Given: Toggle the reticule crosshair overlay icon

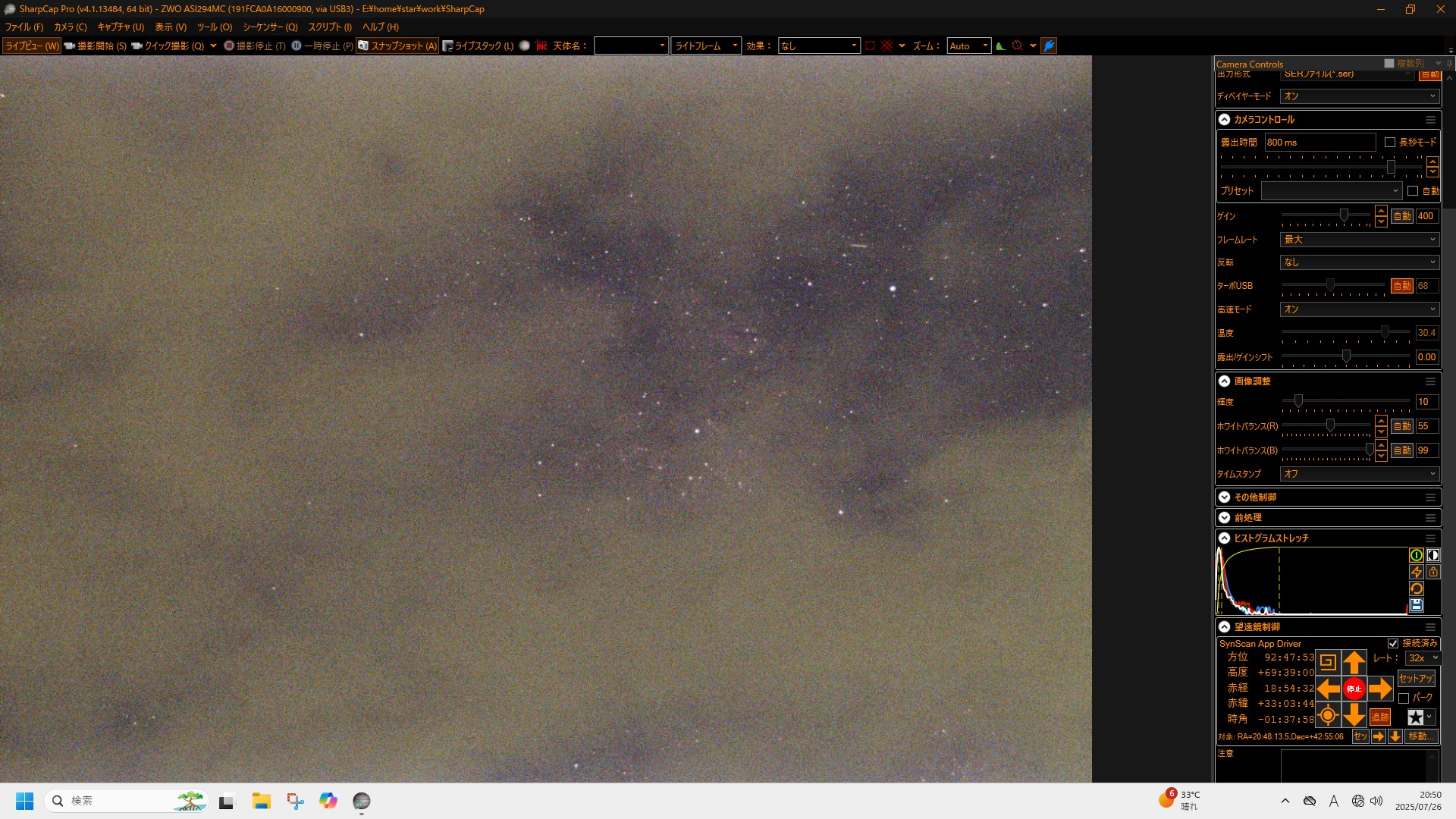Looking at the screenshot, I should [886, 46].
